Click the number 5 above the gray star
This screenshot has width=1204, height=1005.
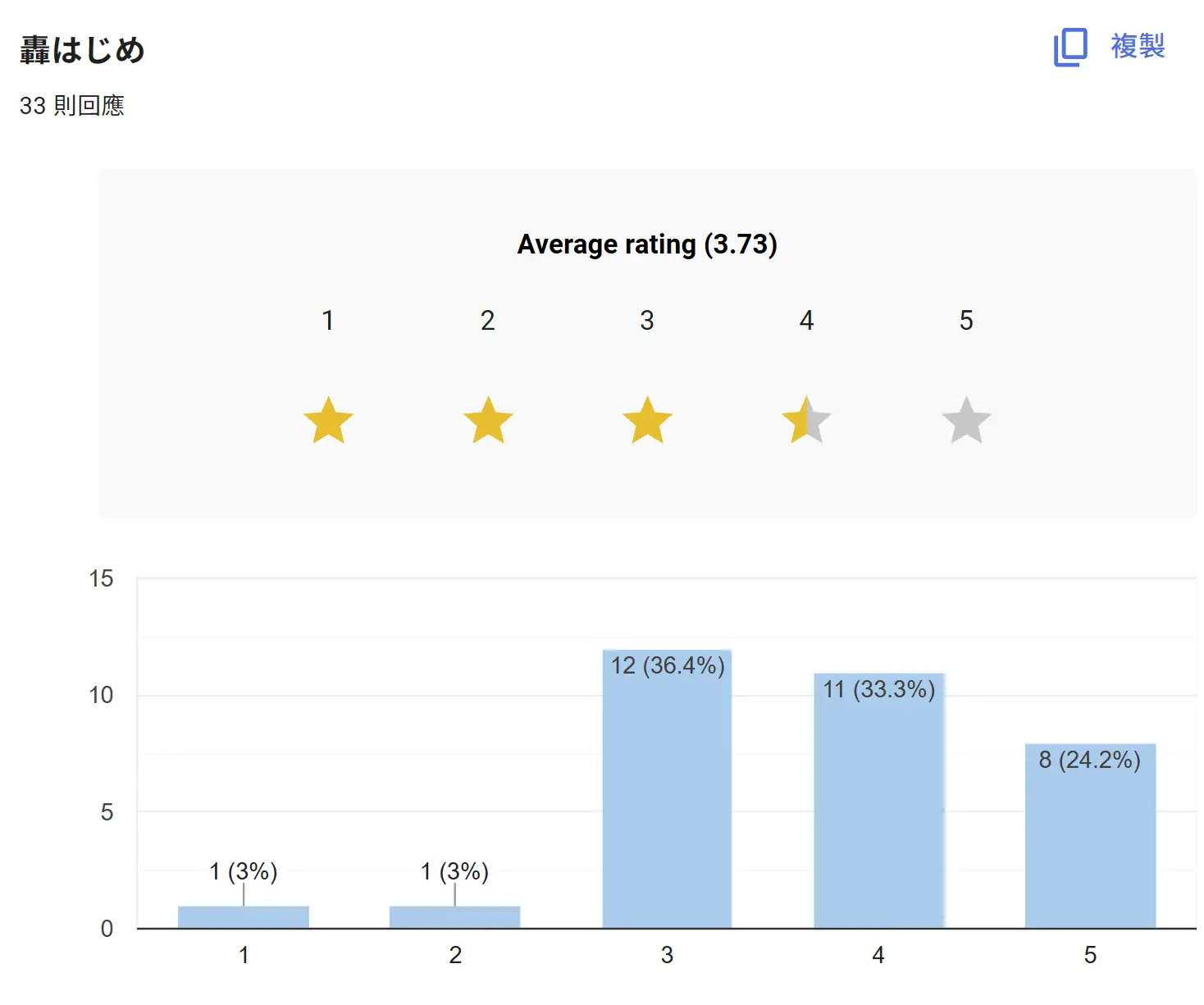click(966, 321)
